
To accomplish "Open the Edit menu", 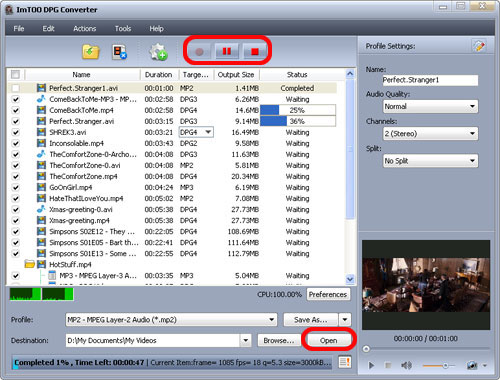I will [48, 29].
